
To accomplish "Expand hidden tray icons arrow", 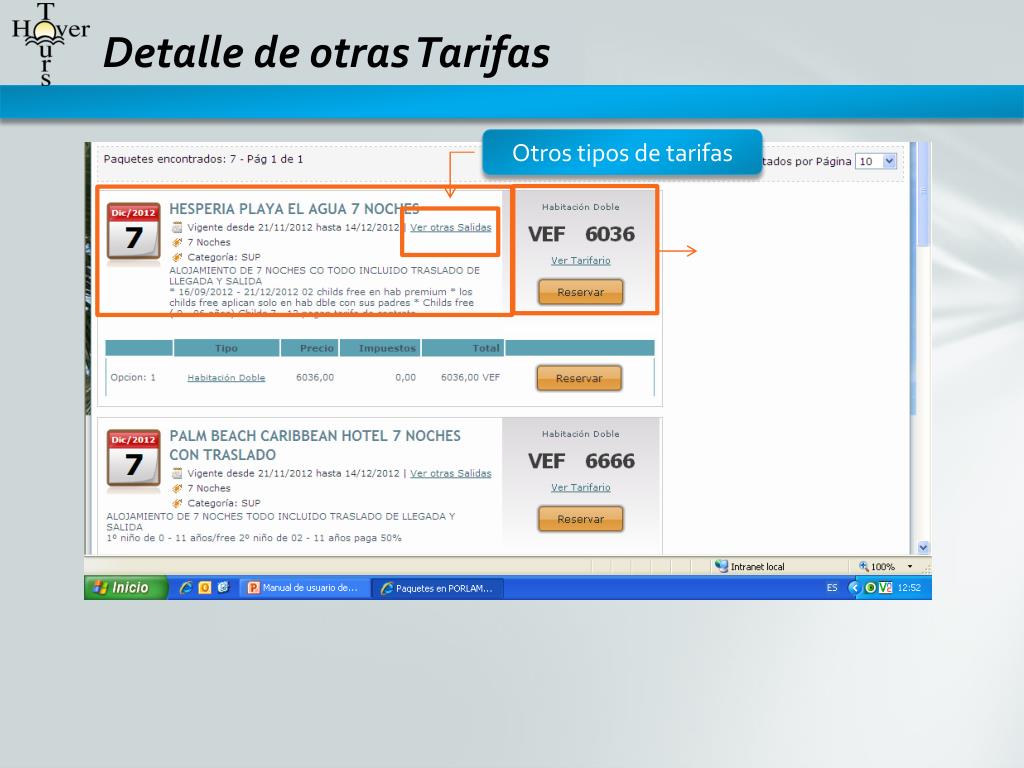I will (853, 588).
